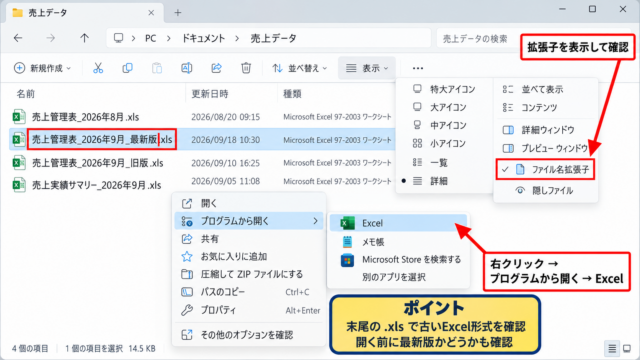Screen dimensions: 640x360
Task: Click the Share icon in toolbar
Action: [216, 68]
